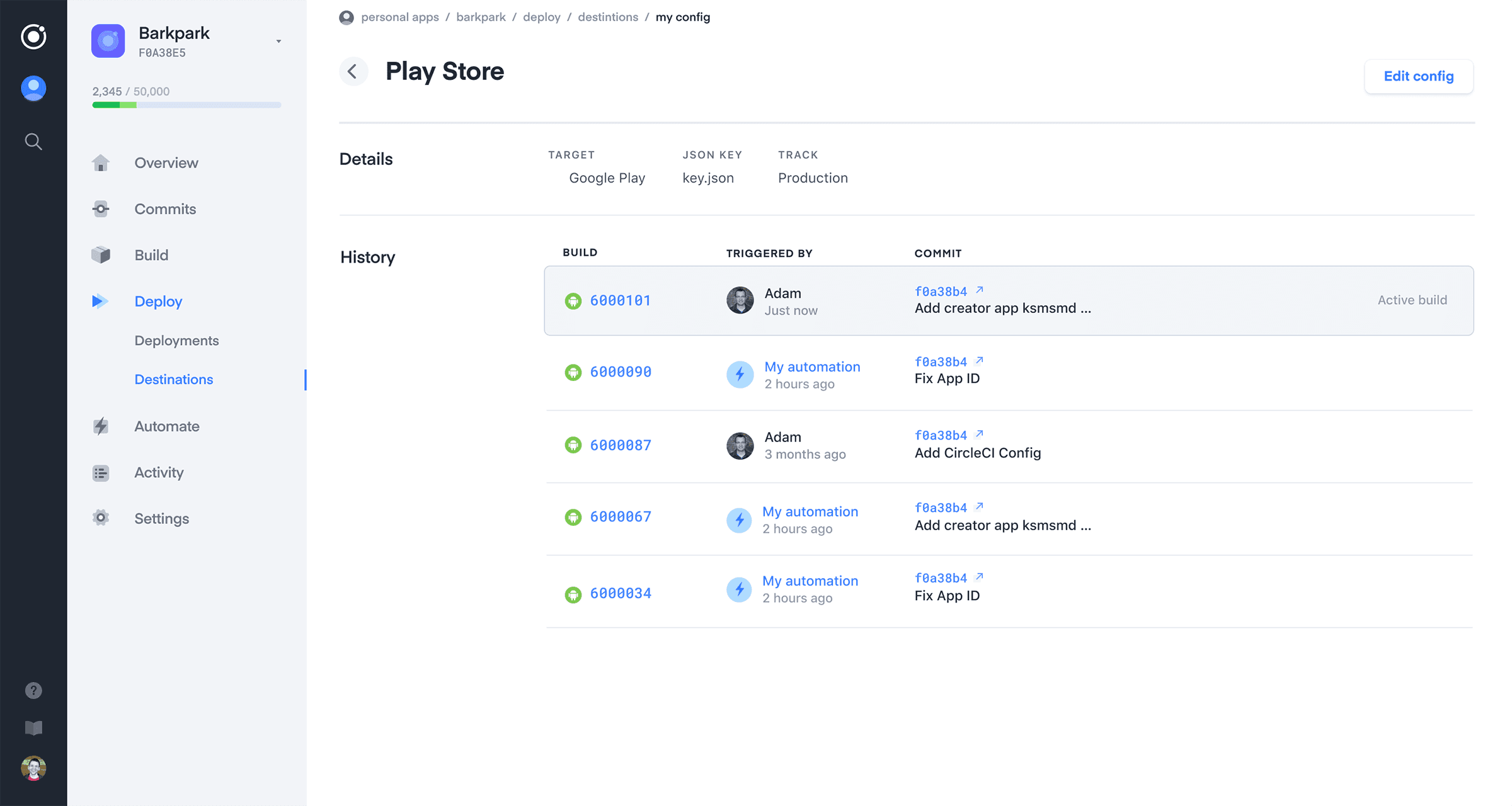Click the back chevron beside Play Store

pyautogui.click(x=353, y=71)
